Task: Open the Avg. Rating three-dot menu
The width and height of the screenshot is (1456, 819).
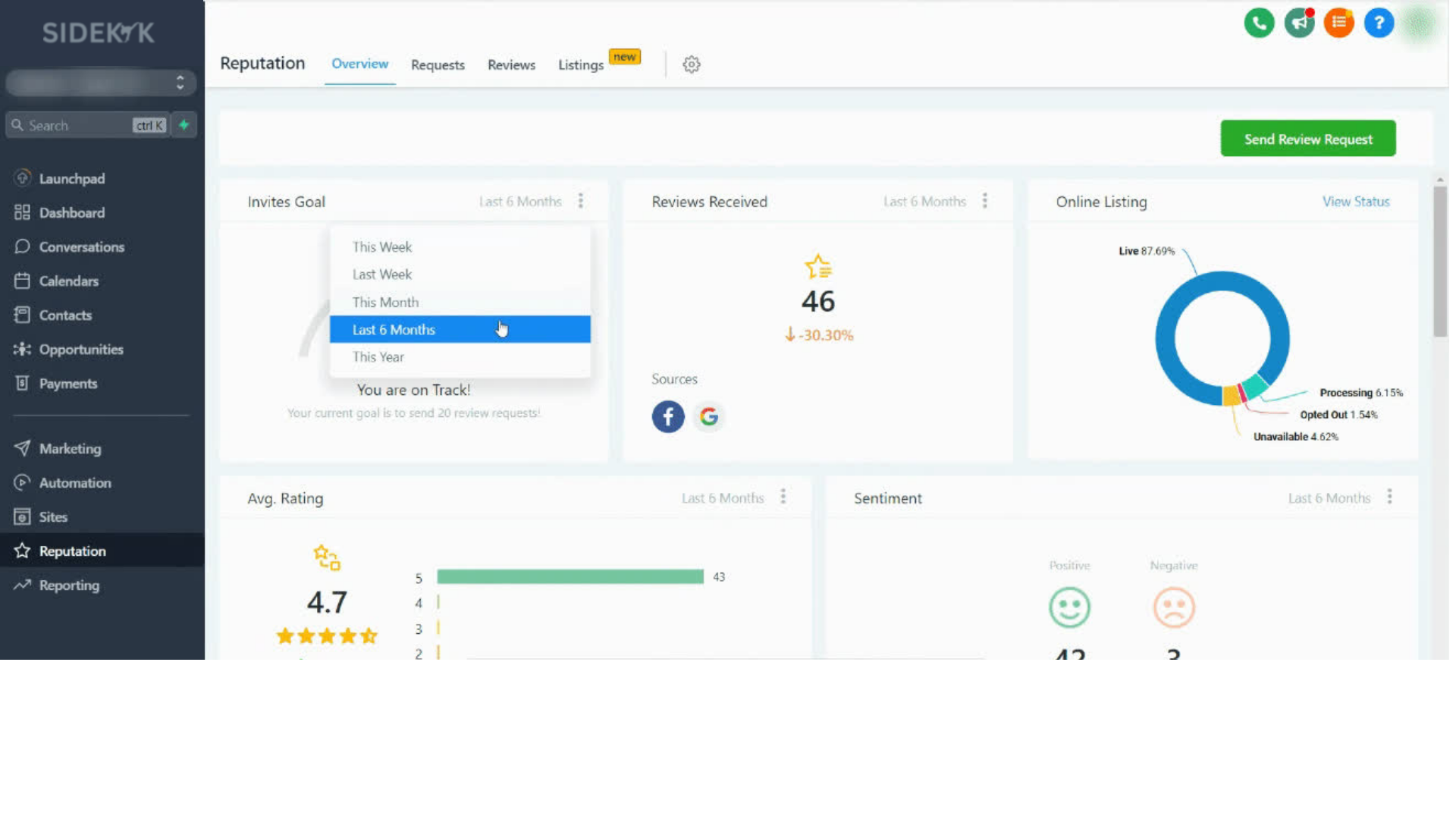Action: (x=783, y=497)
